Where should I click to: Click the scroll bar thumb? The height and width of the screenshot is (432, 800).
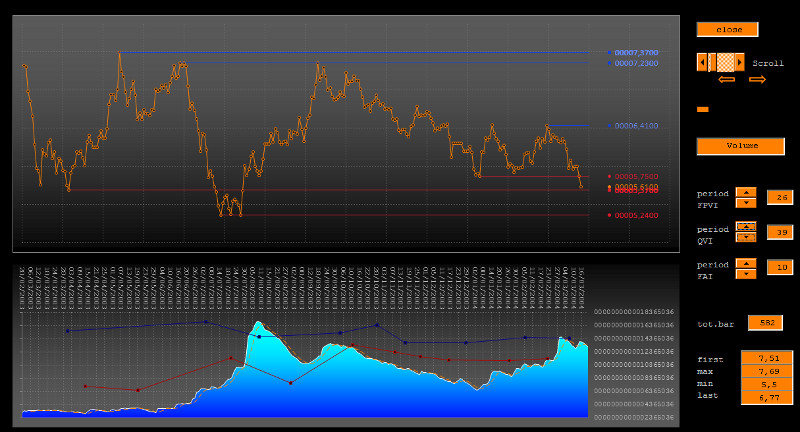tap(726, 62)
